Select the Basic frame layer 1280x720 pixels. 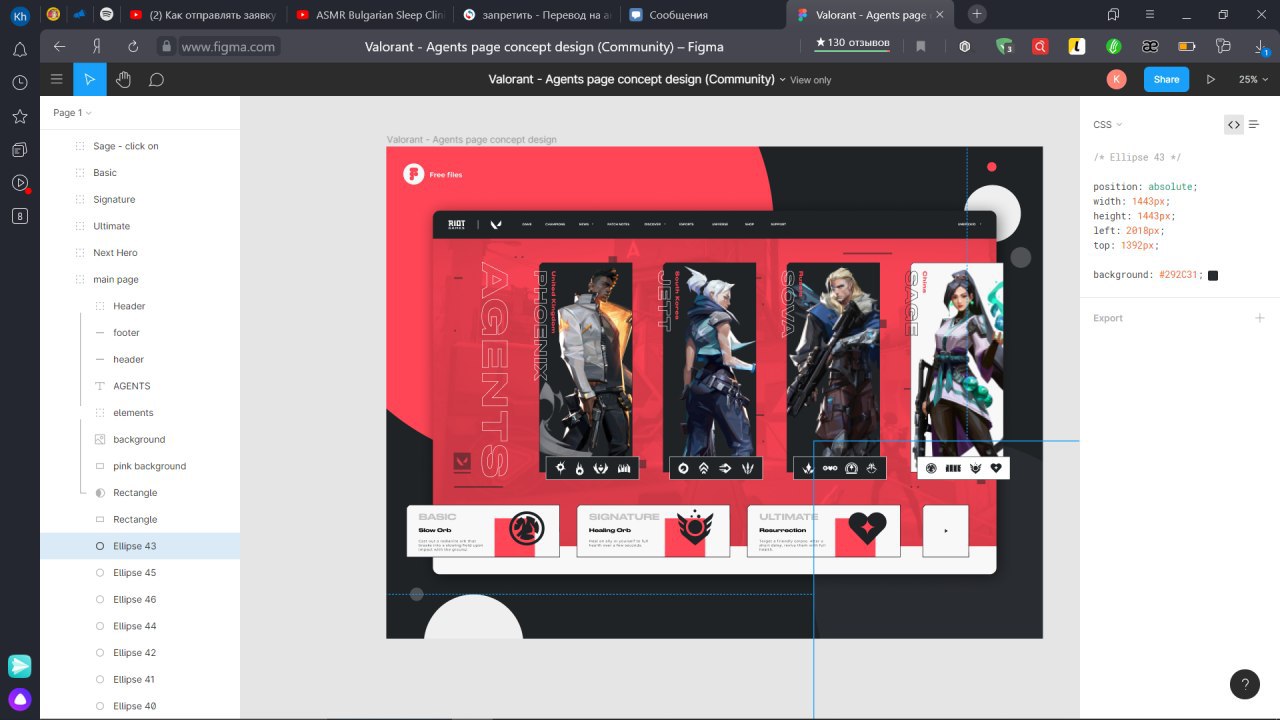pyautogui.click(x=140, y=173)
